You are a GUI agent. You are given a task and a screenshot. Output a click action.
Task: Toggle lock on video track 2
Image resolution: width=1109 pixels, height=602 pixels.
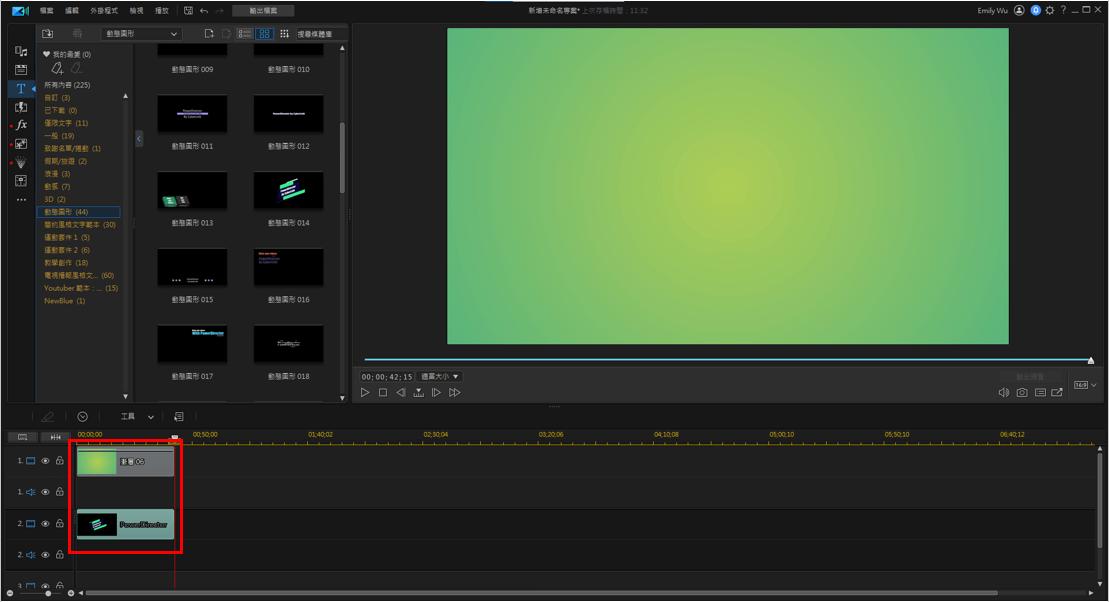coord(60,523)
